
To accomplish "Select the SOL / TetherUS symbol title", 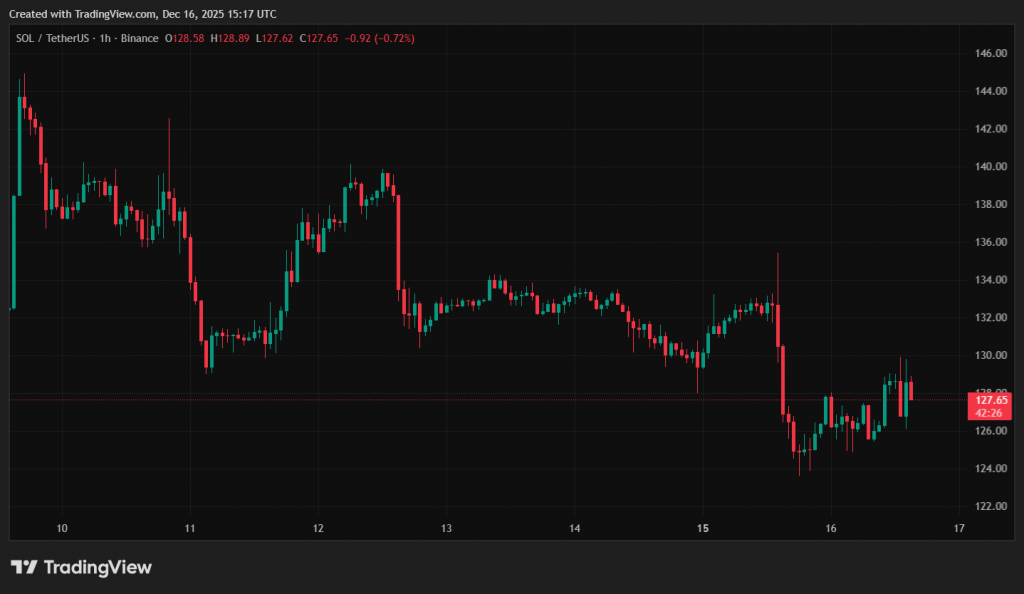I will pos(51,38).
